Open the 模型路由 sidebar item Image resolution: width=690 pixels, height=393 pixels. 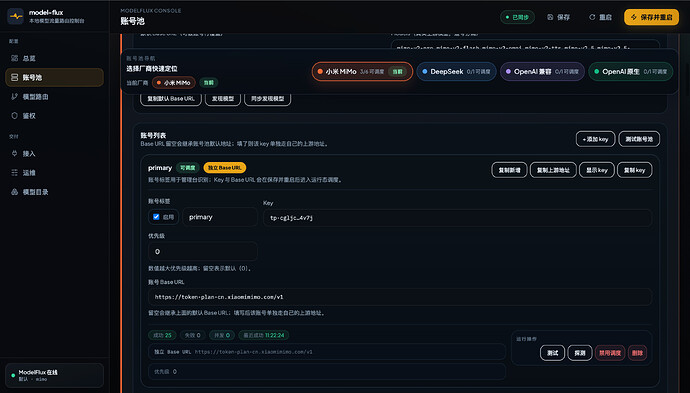click(x=55, y=97)
